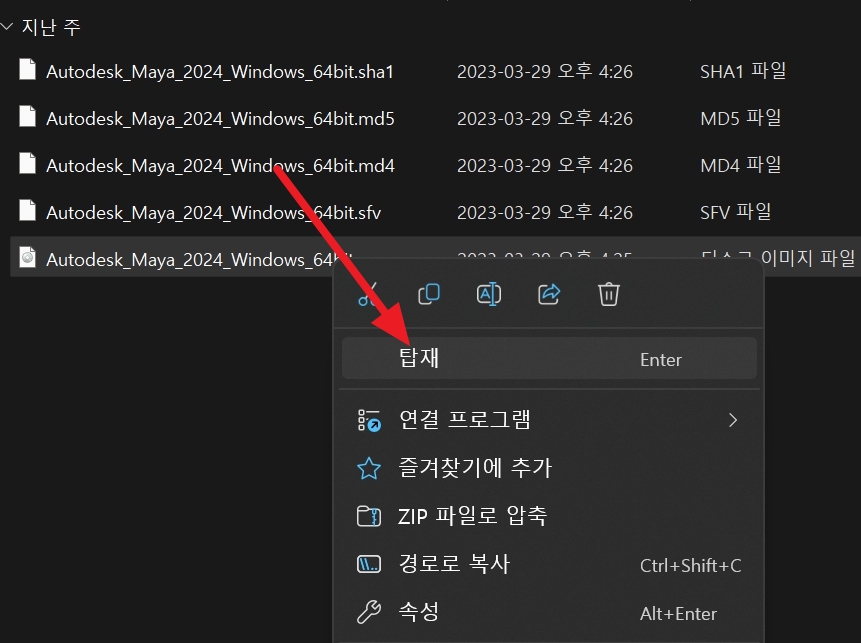Click the Share icon in context menu

tap(549, 294)
